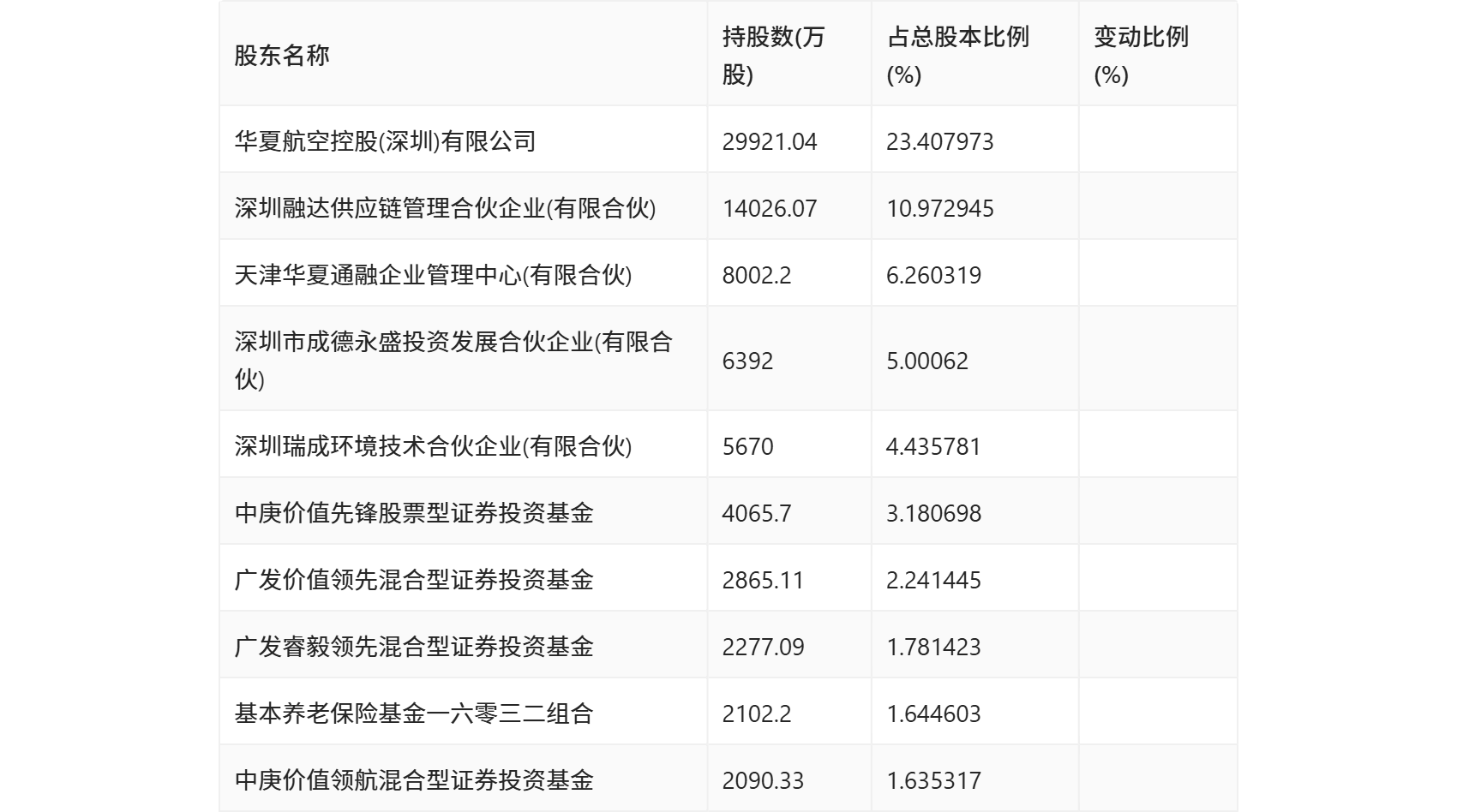Select the value 29921.04
Viewport: 1457px width, 812px height.
(770, 141)
